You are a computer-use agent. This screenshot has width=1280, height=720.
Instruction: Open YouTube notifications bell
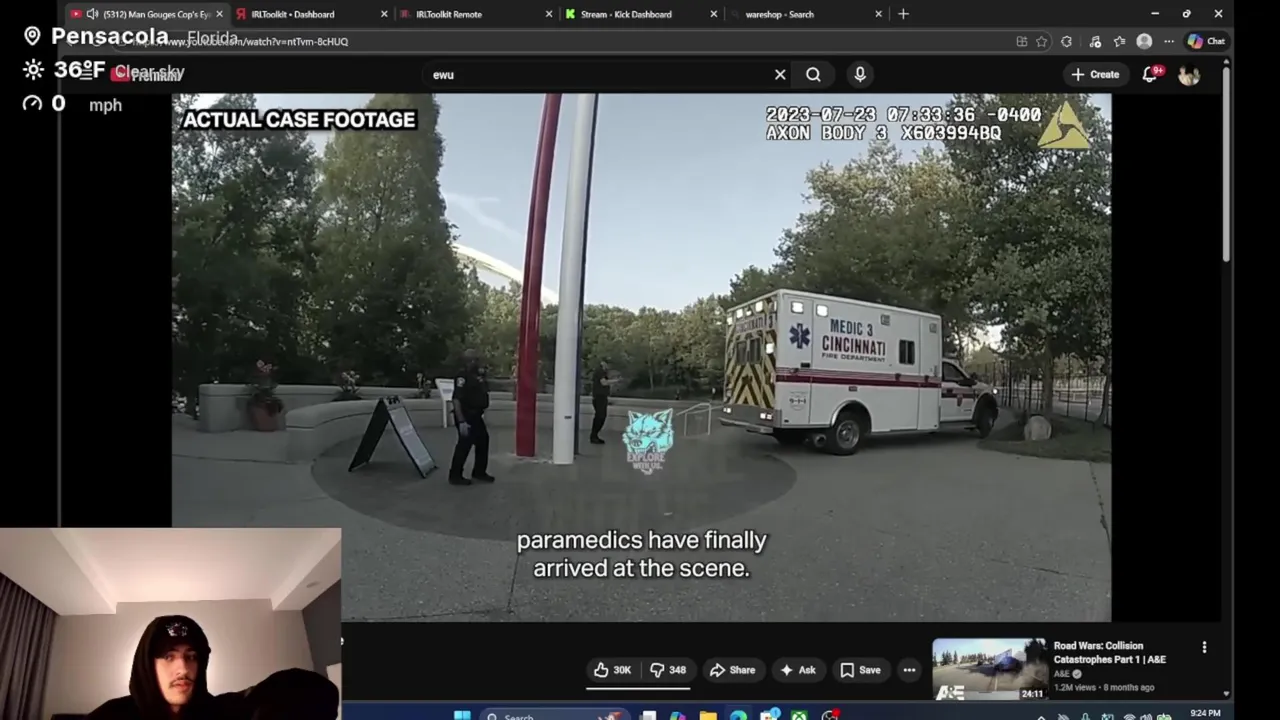1150,74
